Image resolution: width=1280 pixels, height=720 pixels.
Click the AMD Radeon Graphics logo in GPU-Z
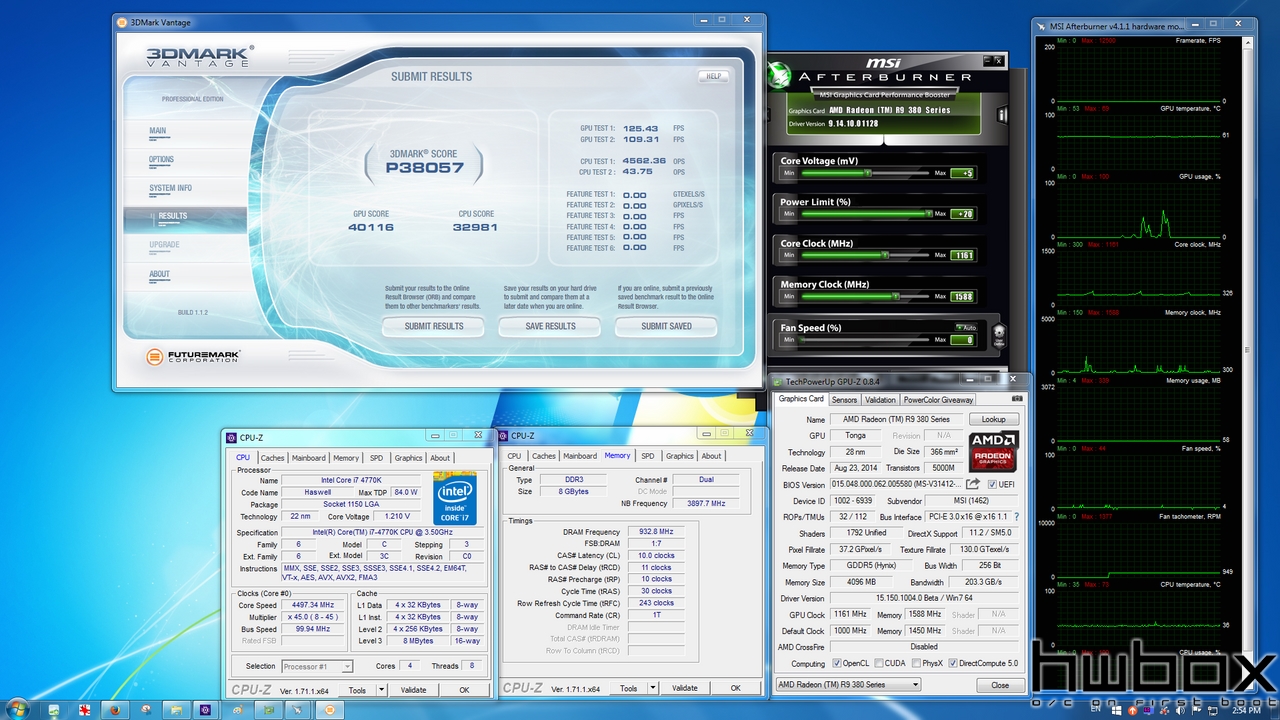[994, 451]
